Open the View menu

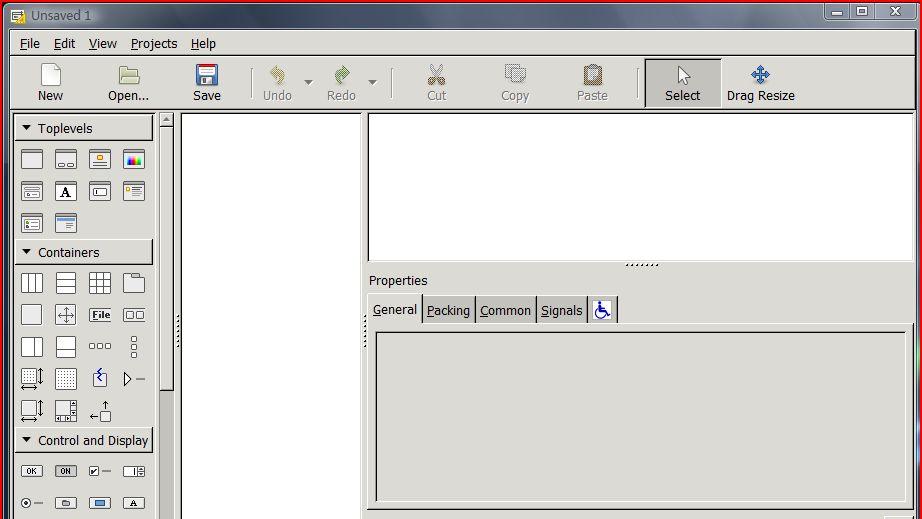point(102,43)
